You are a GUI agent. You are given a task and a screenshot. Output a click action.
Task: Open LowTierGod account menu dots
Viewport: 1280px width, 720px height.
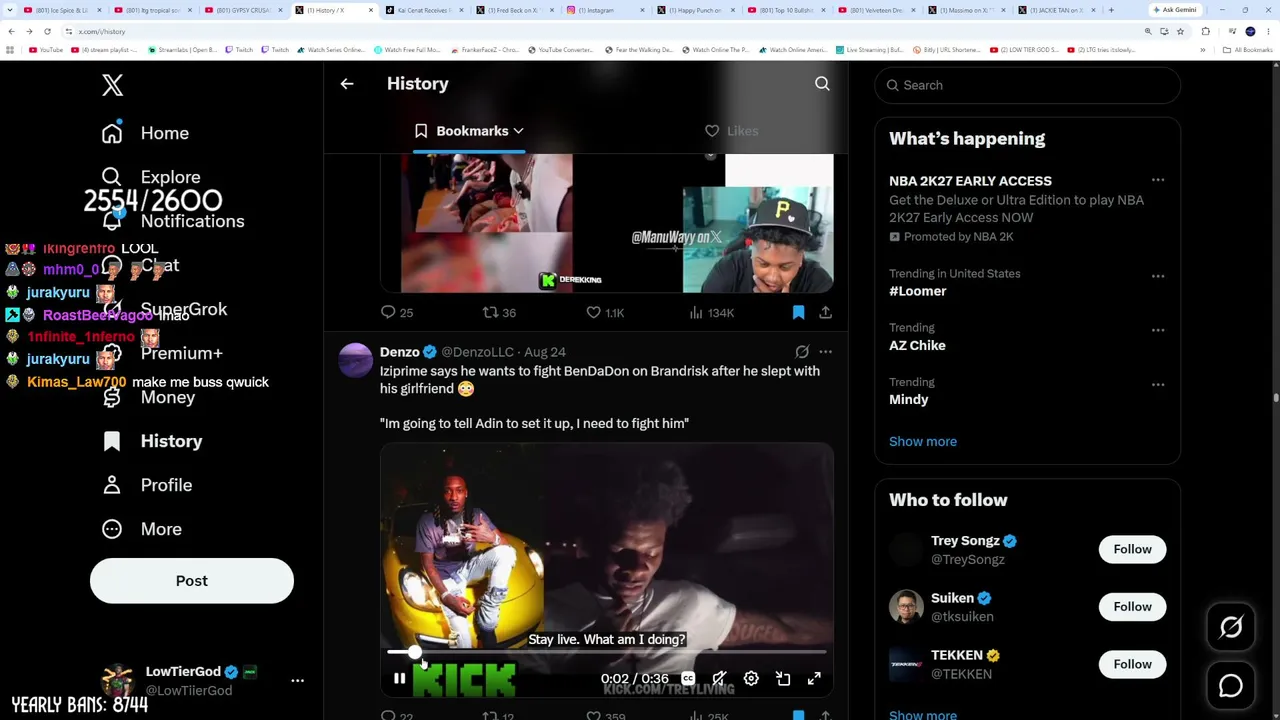[x=297, y=681]
